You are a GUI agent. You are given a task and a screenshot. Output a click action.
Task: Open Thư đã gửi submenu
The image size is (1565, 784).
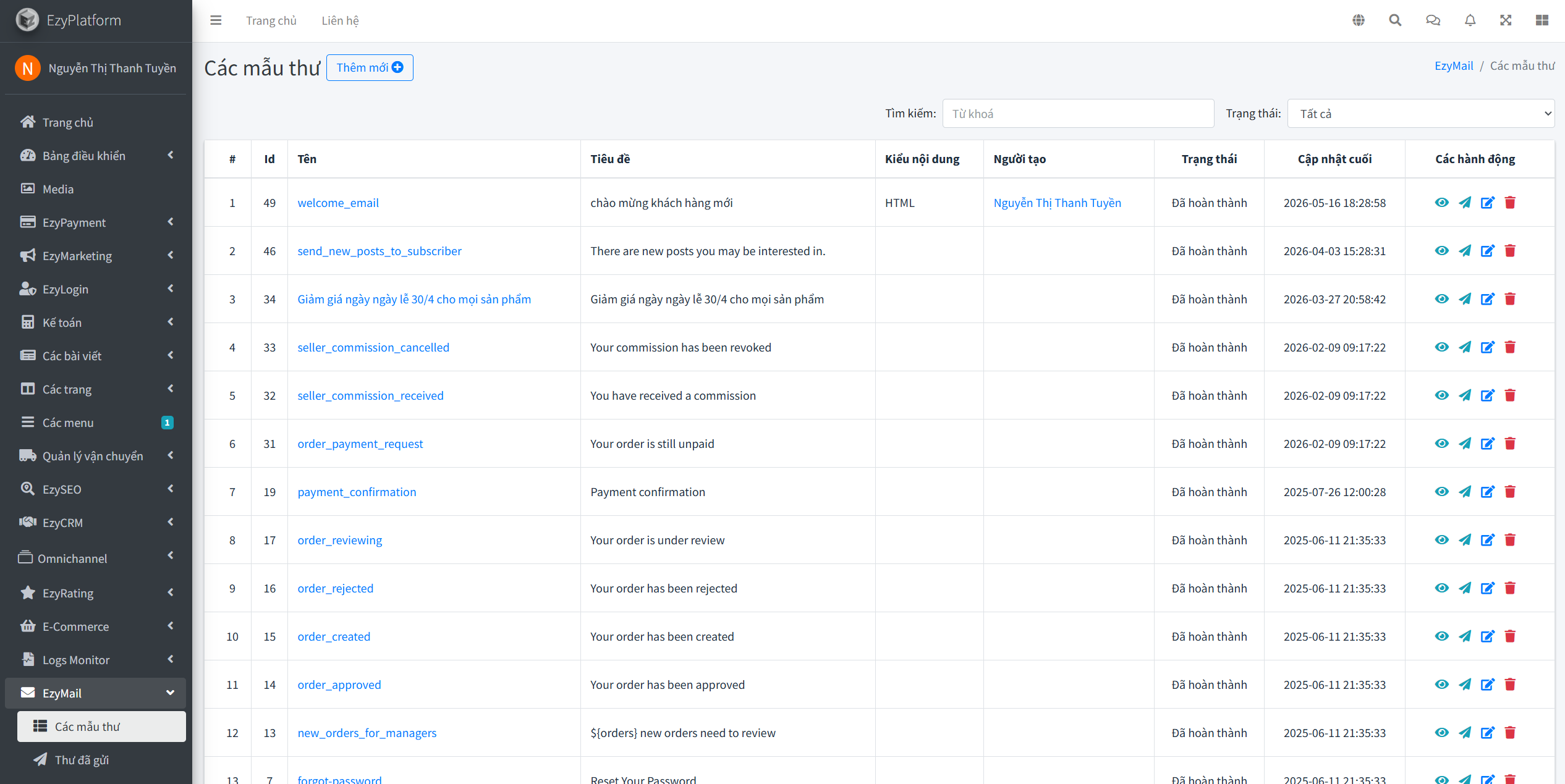(x=102, y=760)
